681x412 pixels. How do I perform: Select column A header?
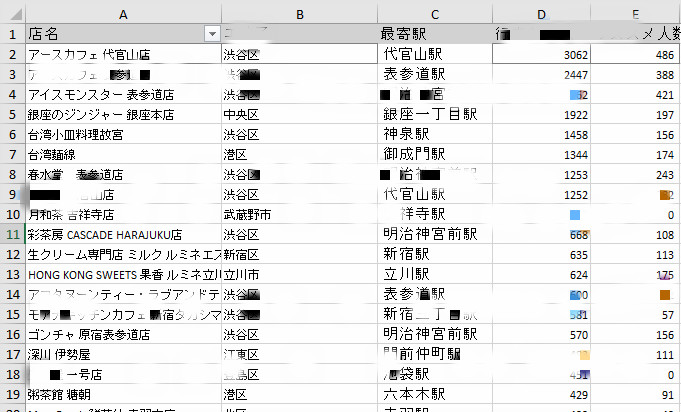(123, 14)
